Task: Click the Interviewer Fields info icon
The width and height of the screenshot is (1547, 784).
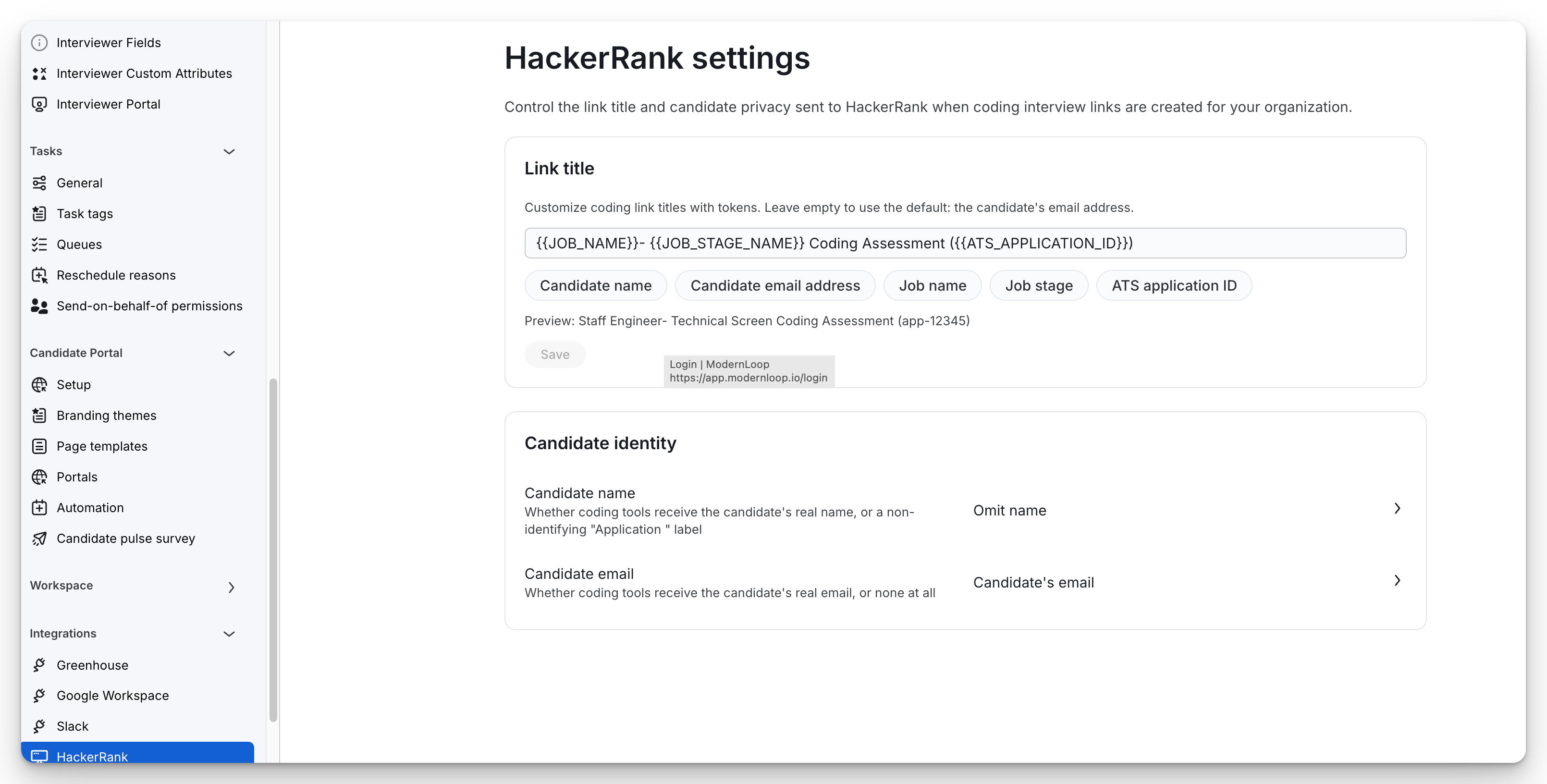Action: (39, 43)
